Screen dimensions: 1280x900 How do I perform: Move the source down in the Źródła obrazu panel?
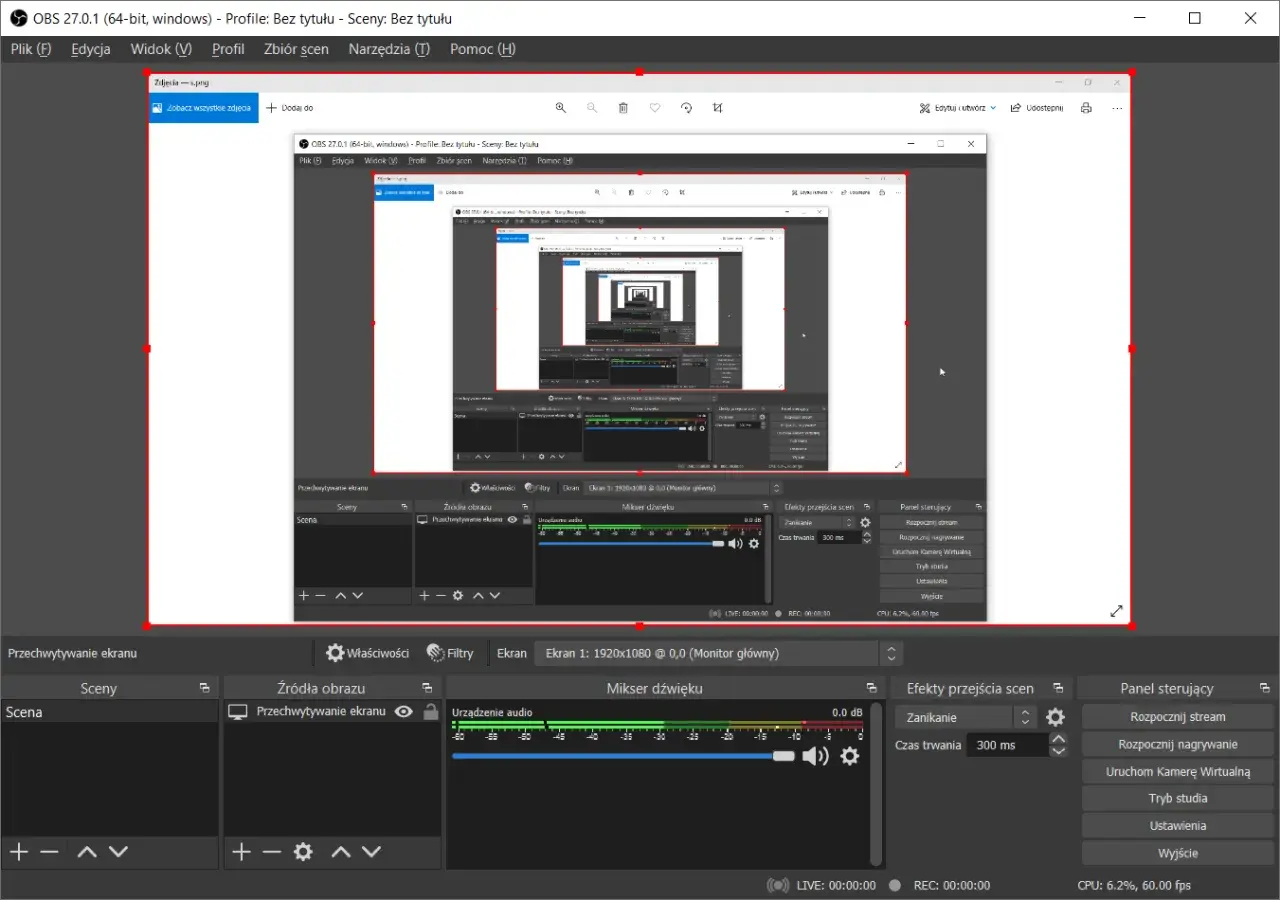tap(372, 852)
